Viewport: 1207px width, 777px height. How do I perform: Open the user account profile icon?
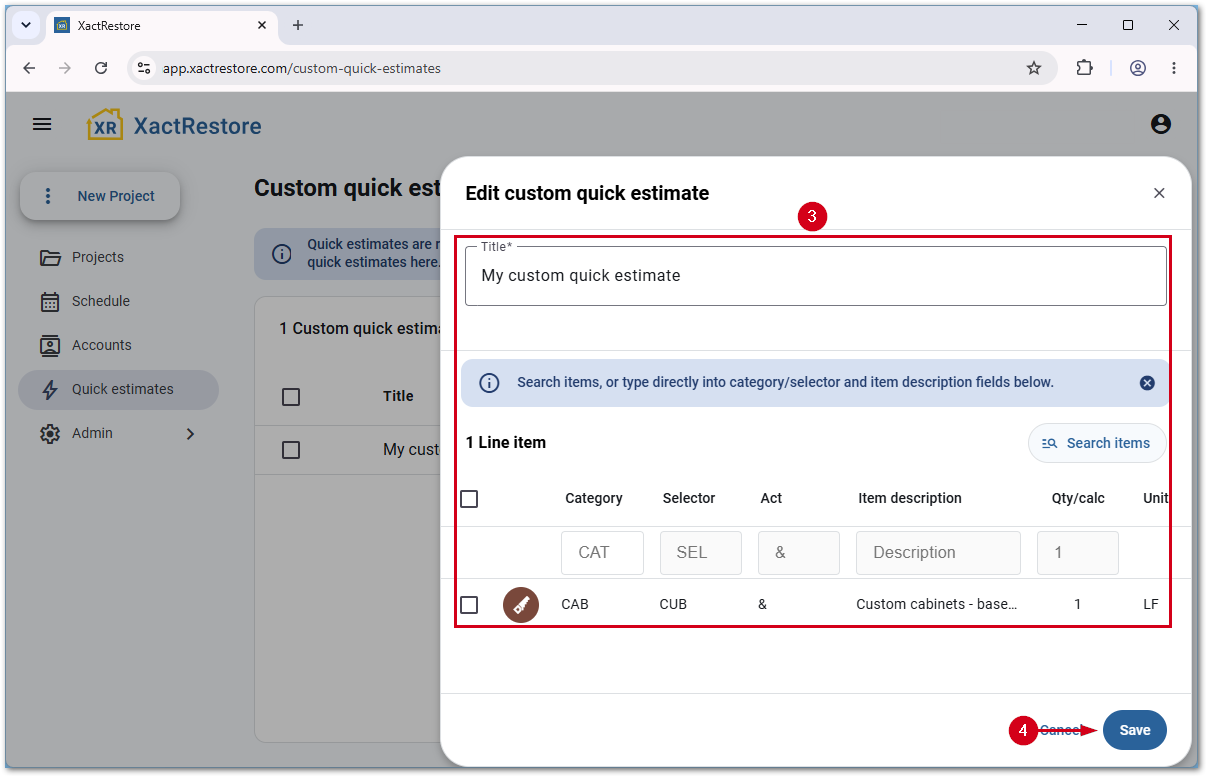[1161, 124]
